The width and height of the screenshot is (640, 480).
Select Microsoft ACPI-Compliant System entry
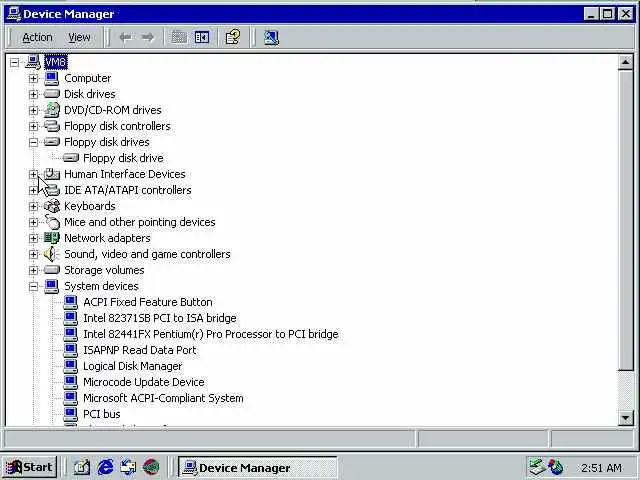click(x=163, y=398)
